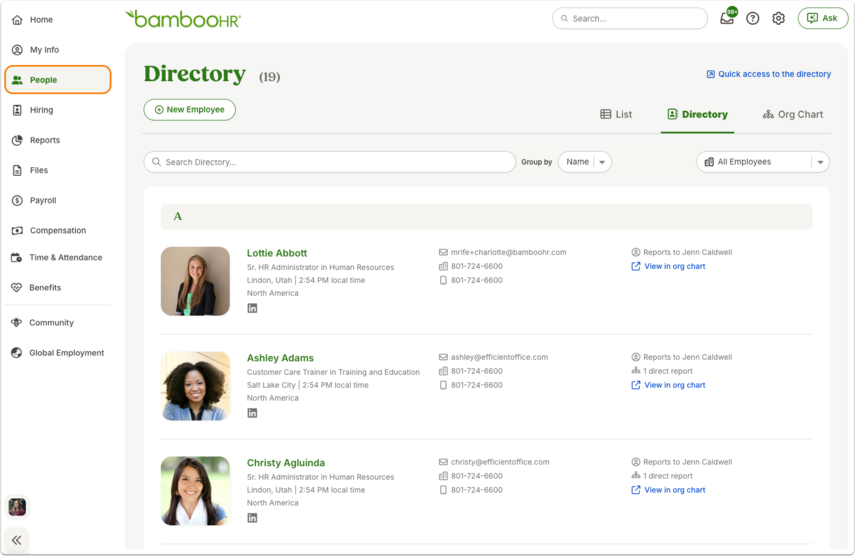View Ashley Adams in org chart
Image resolution: width=855 pixels, height=556 pixels.
(x=675, y=385)
